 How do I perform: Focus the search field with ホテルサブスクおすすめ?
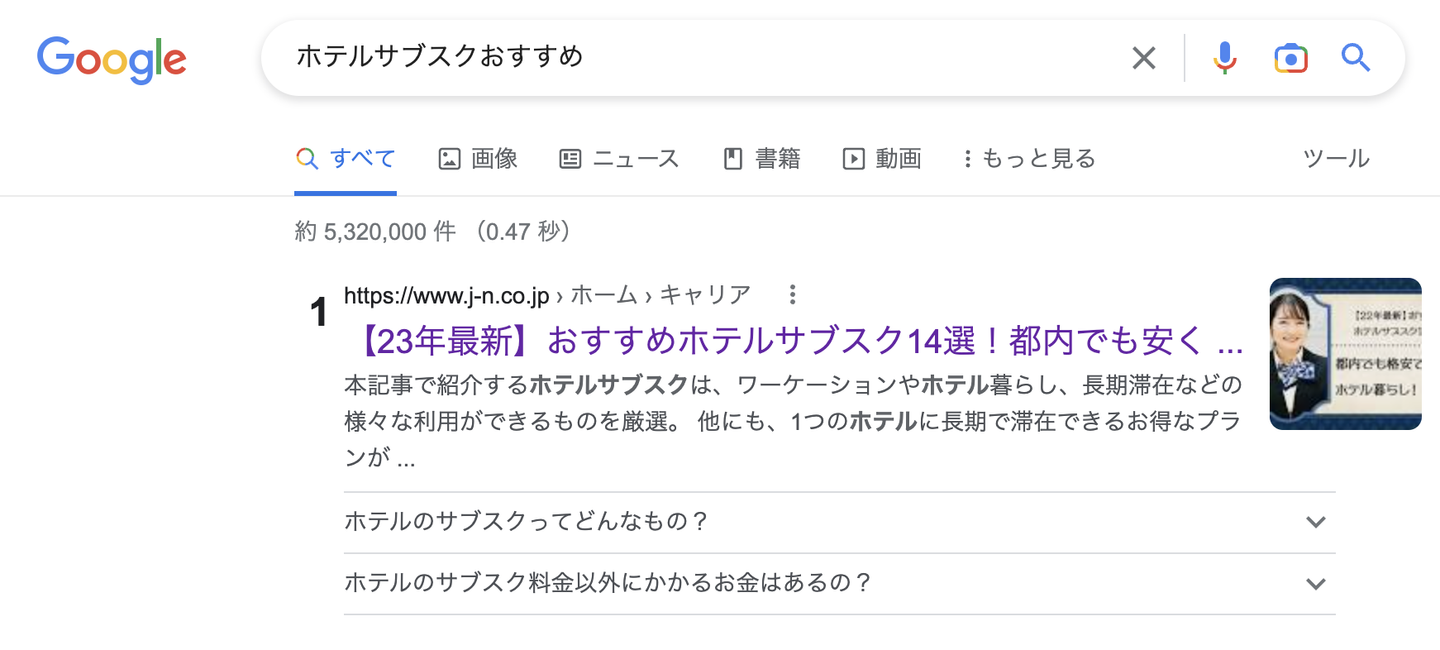pos(700,57)
